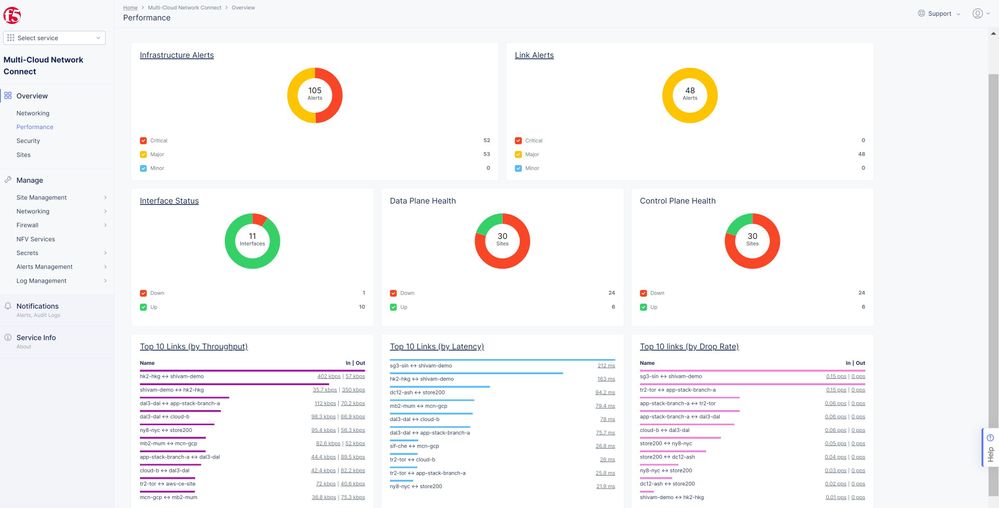Toggle Down checkbox in Interface Status
999x508 pixels.
143,293
